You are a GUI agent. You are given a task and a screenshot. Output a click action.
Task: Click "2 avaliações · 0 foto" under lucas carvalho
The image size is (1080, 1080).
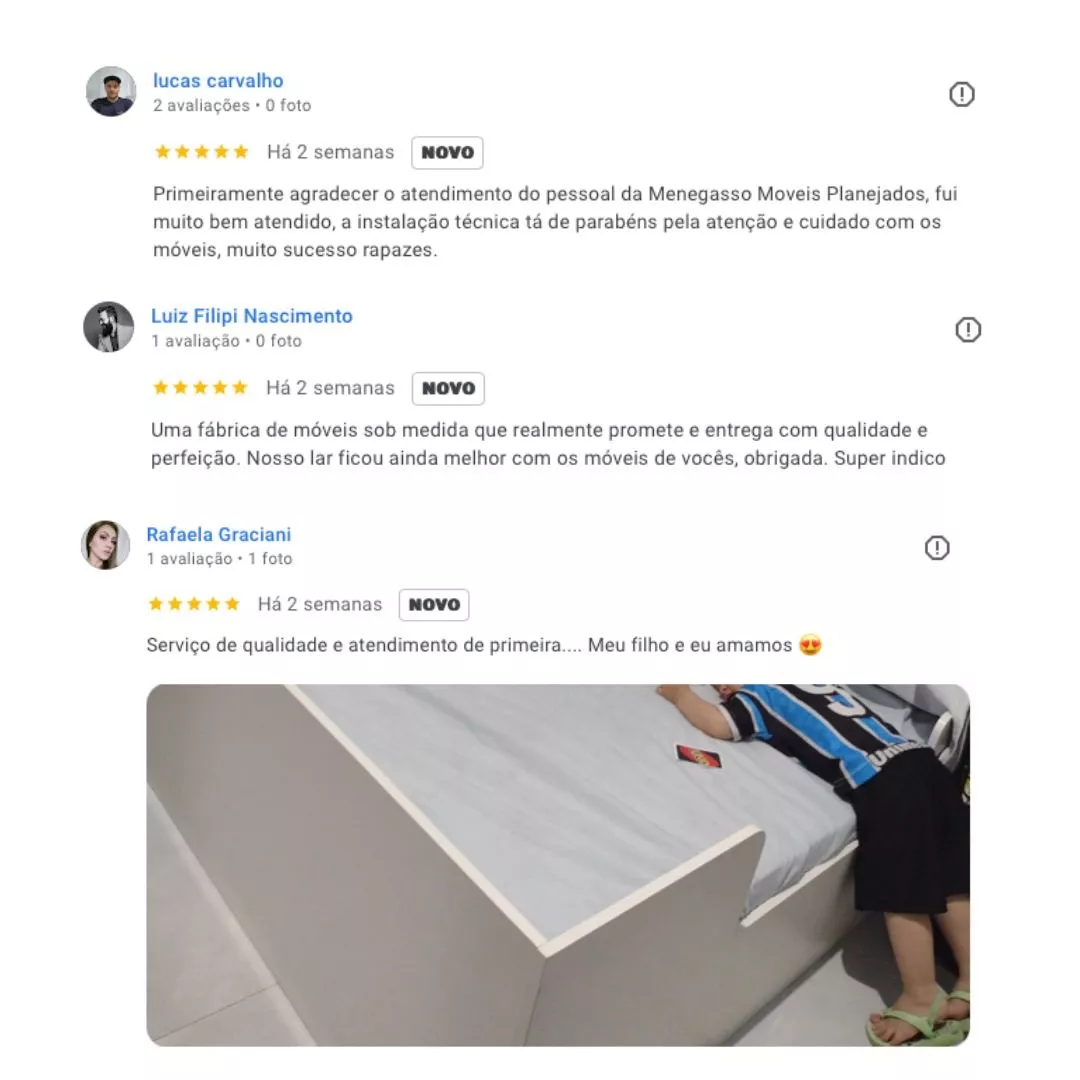(232, 105)
